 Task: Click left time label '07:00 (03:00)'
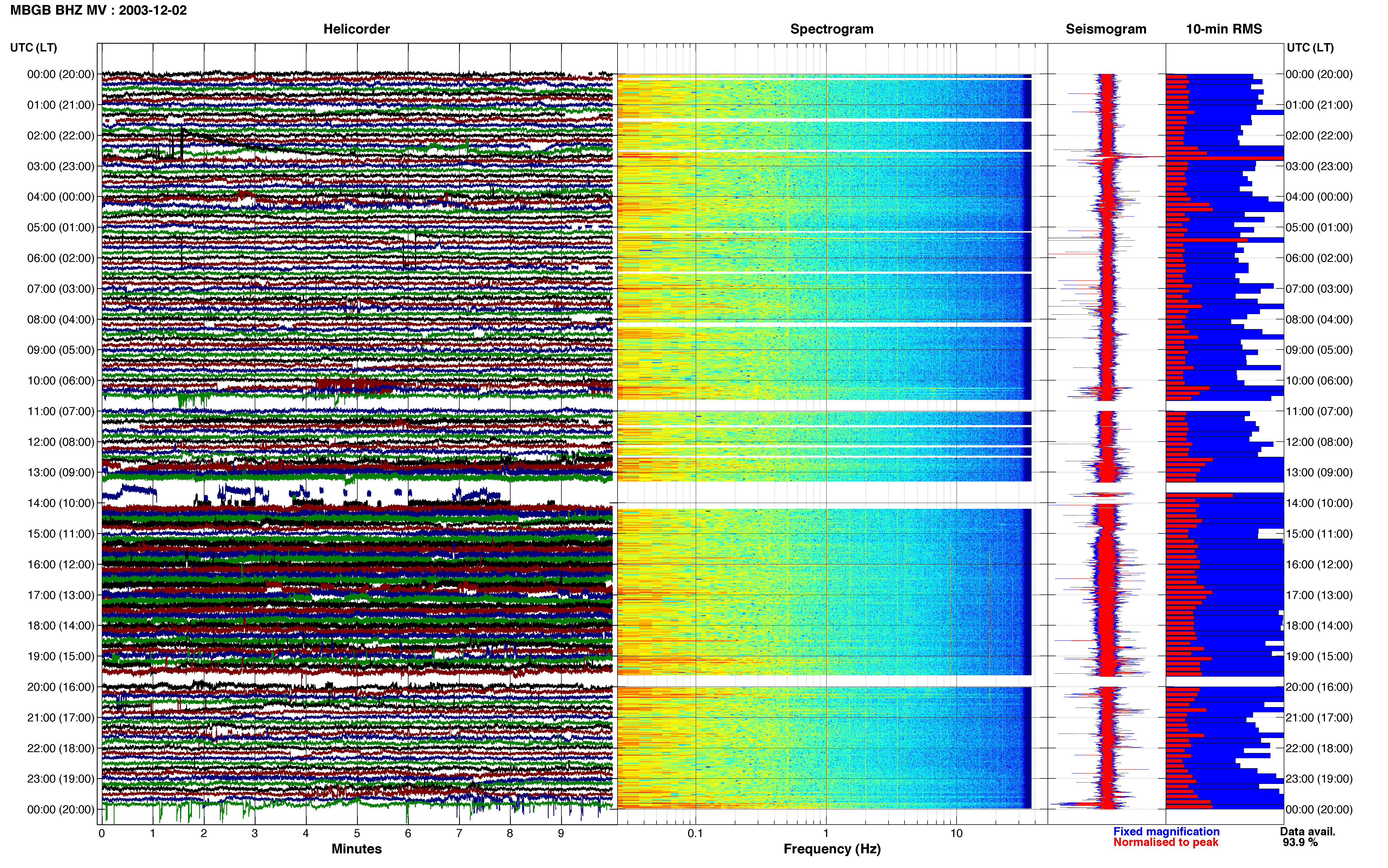(x=61, y=289)
